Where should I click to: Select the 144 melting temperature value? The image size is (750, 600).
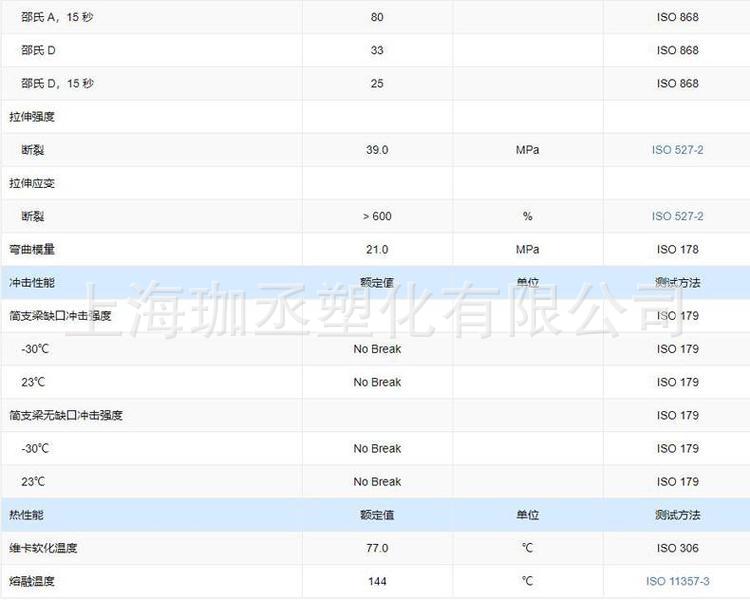pos(377,581)
